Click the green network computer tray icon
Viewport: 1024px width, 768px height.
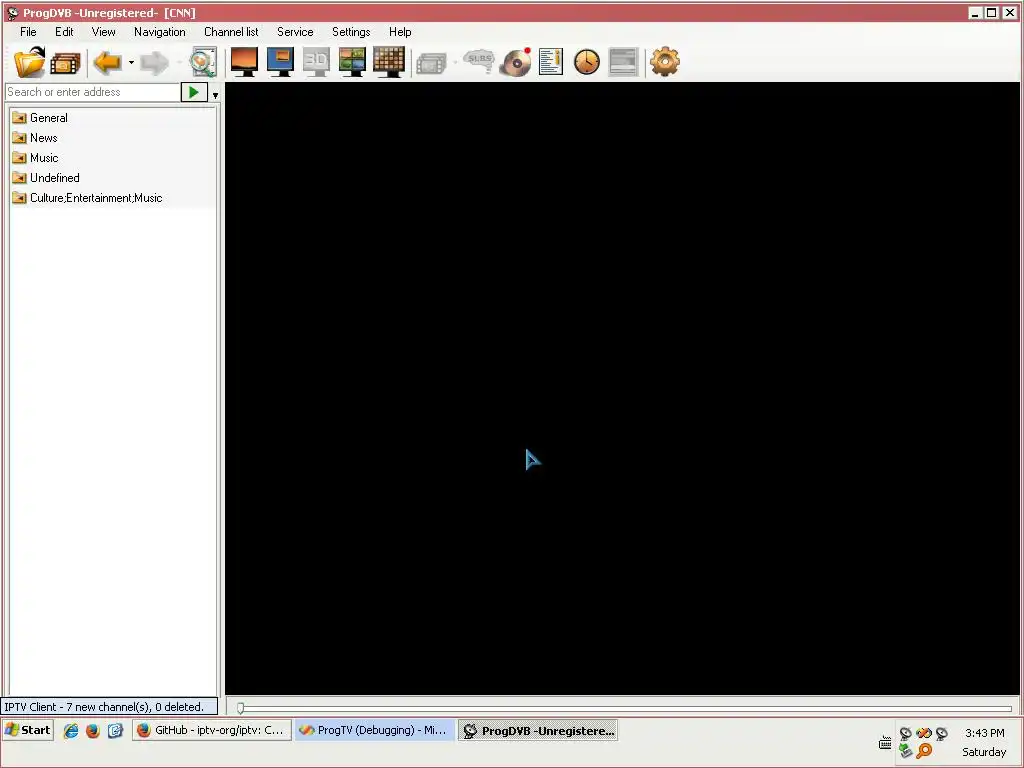[905, 751]
